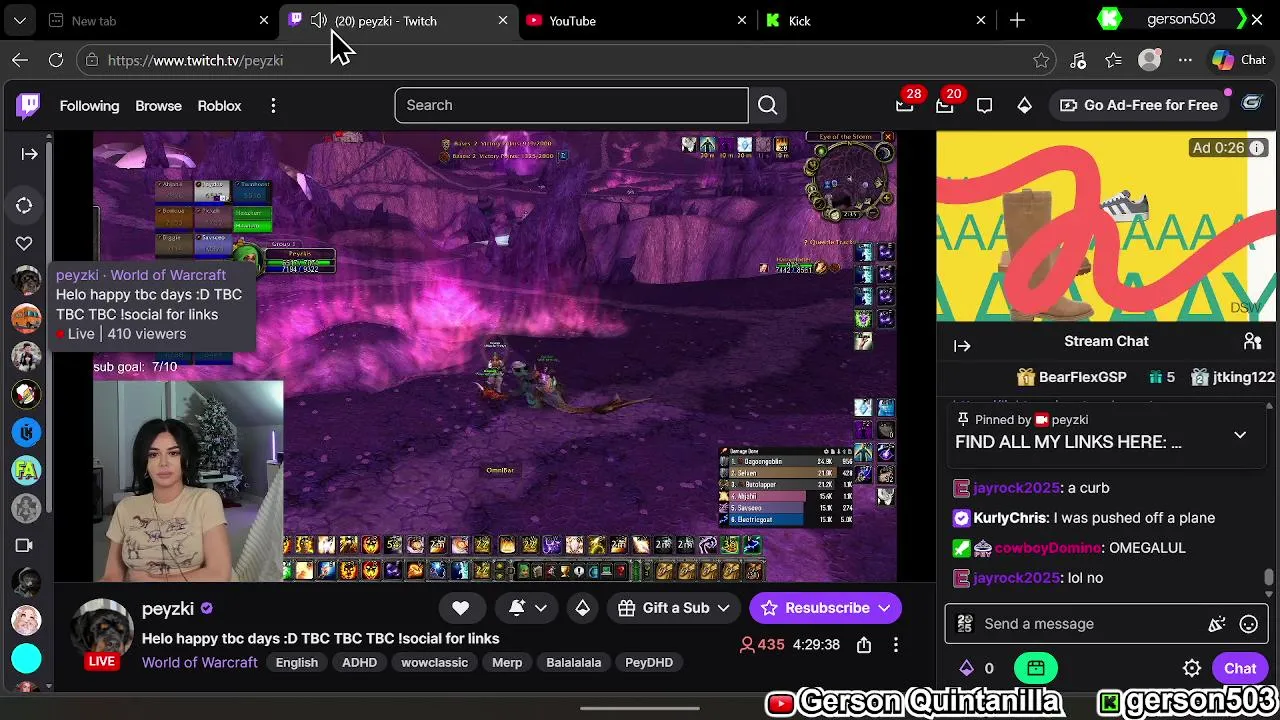The image size is (1280, 720).
Task: Open channel points green chest icon
Action: coord(1035,668)
